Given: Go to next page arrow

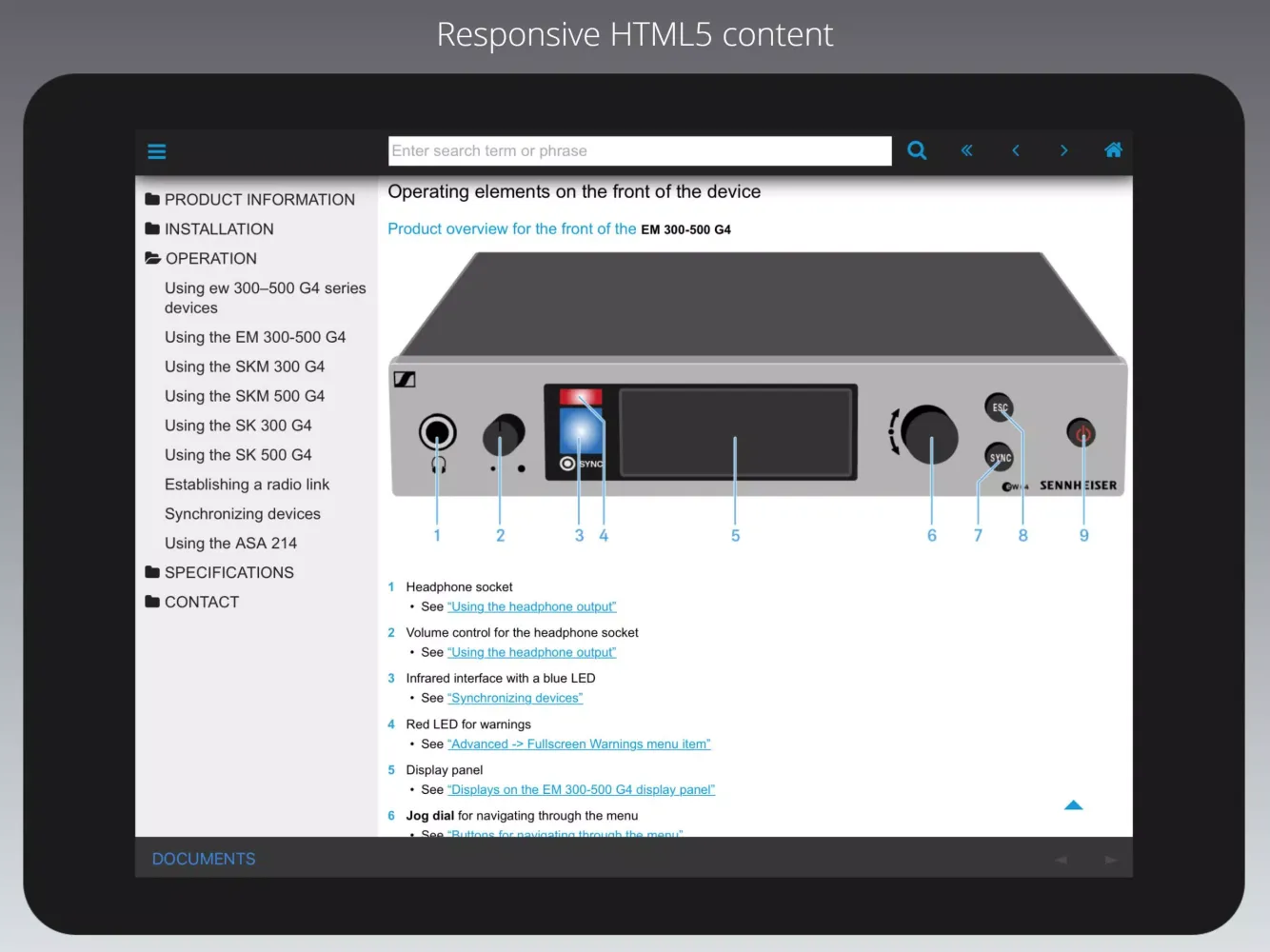Looking at the screenshot, I should (x=1063, y=150).
